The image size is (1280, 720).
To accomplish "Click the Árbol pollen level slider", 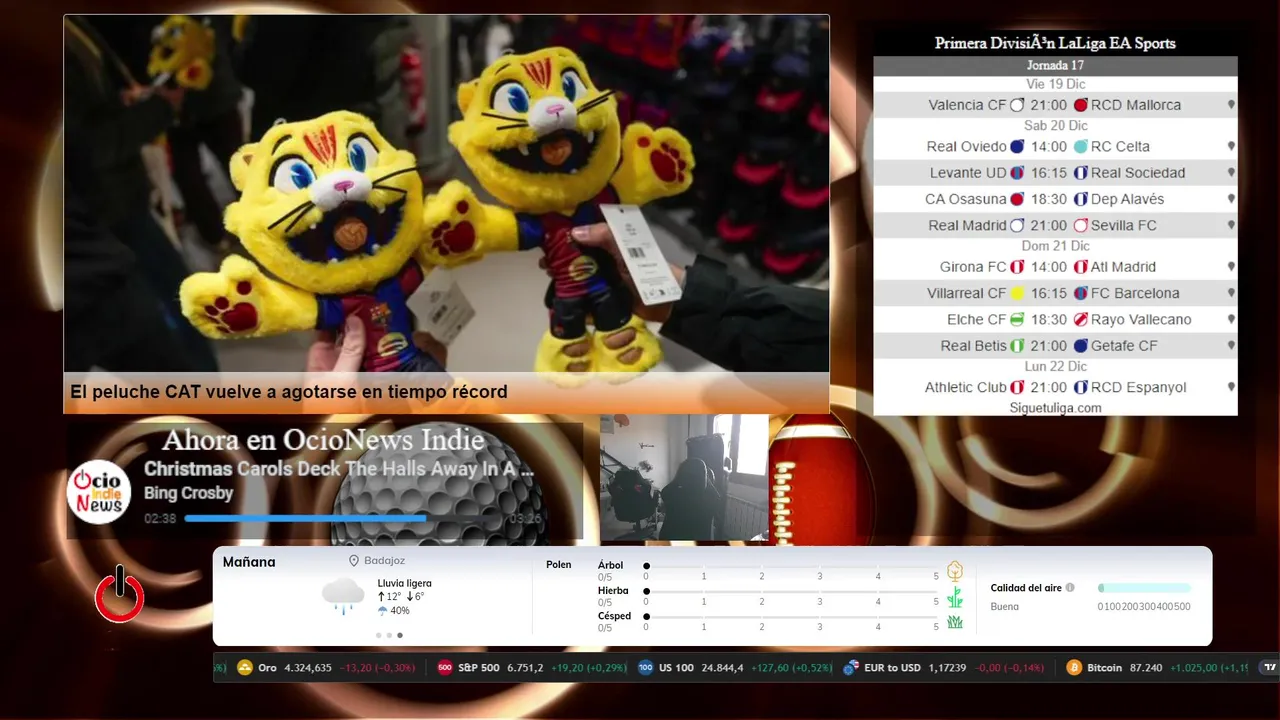I will [791, 566].
